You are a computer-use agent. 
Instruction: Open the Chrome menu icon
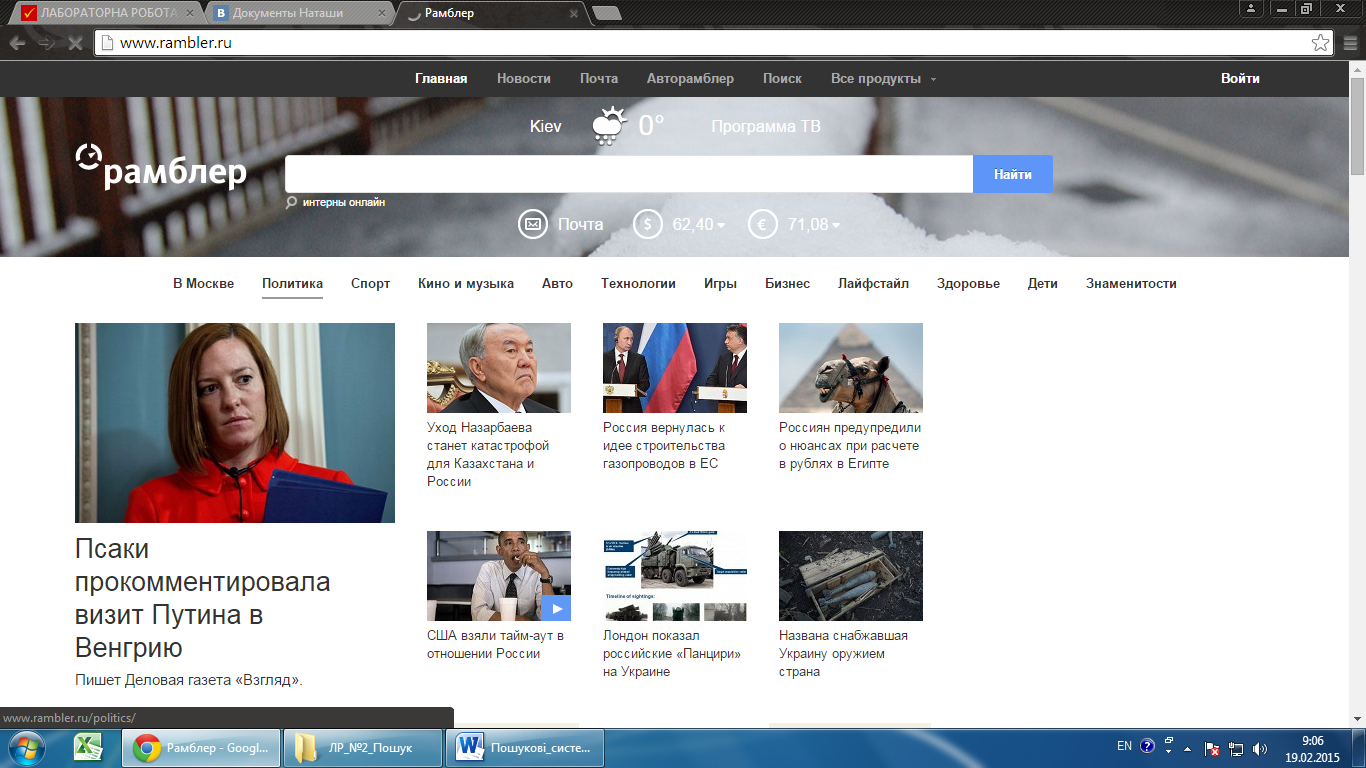click(1350, 43)
